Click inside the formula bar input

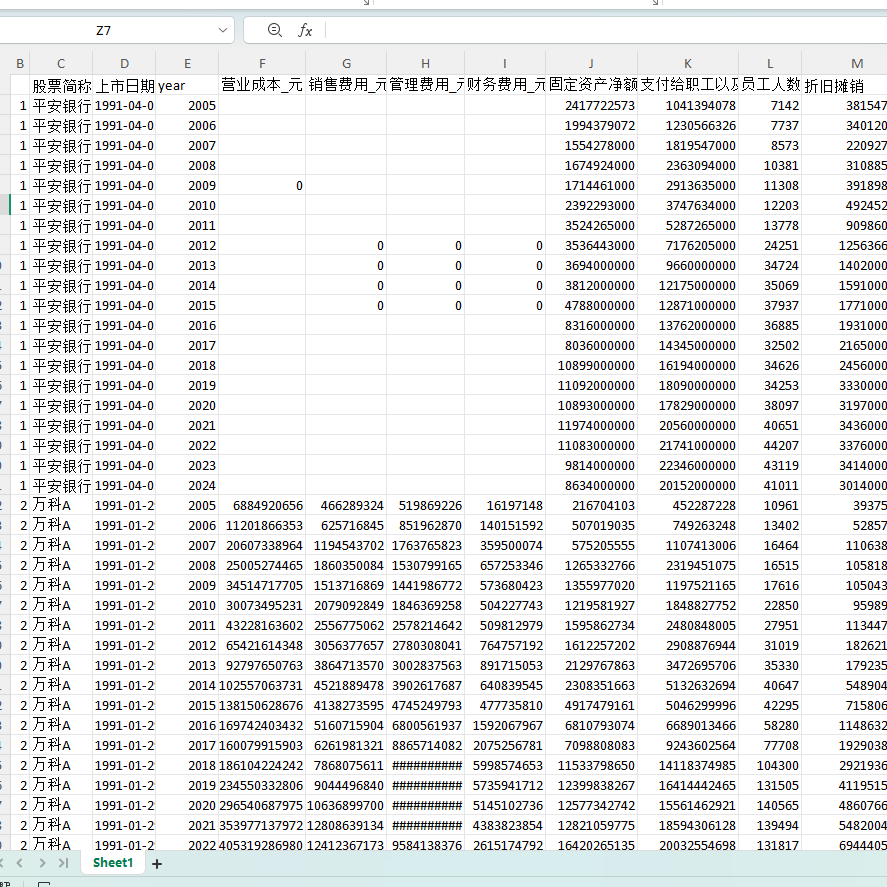click(x=600, y=31)
